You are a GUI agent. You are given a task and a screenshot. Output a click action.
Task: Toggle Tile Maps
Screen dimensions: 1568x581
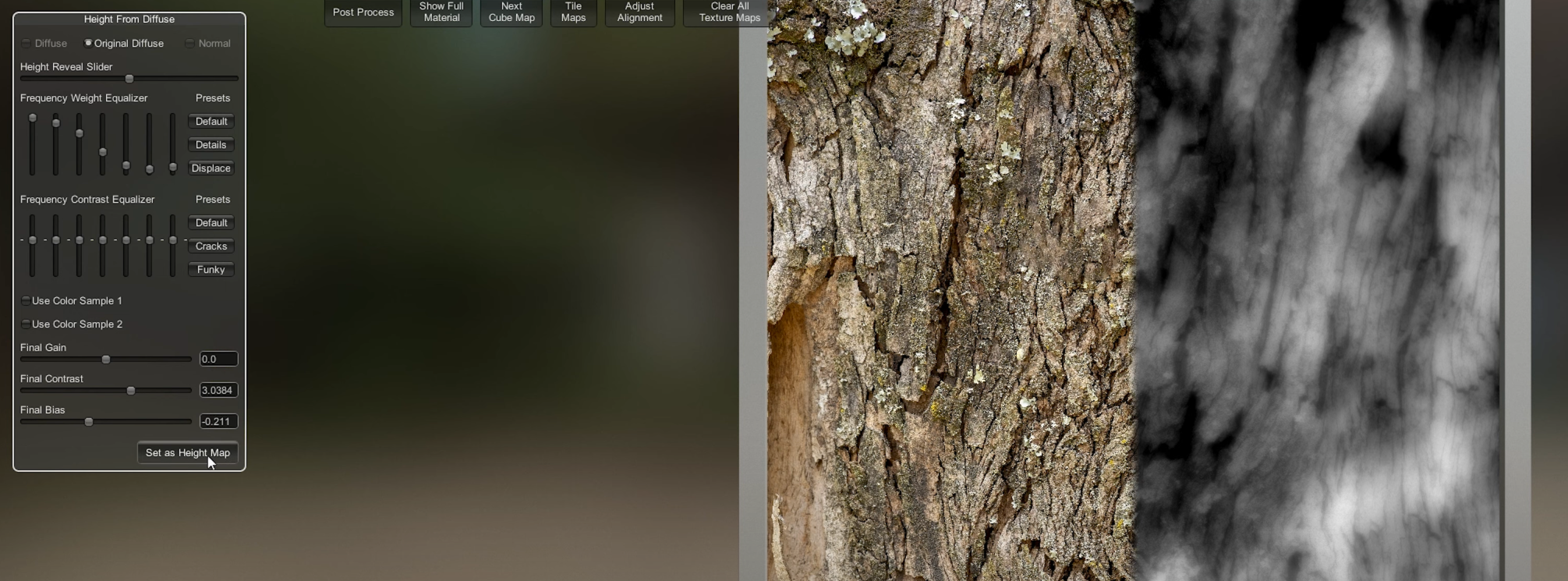pos(573,12)
